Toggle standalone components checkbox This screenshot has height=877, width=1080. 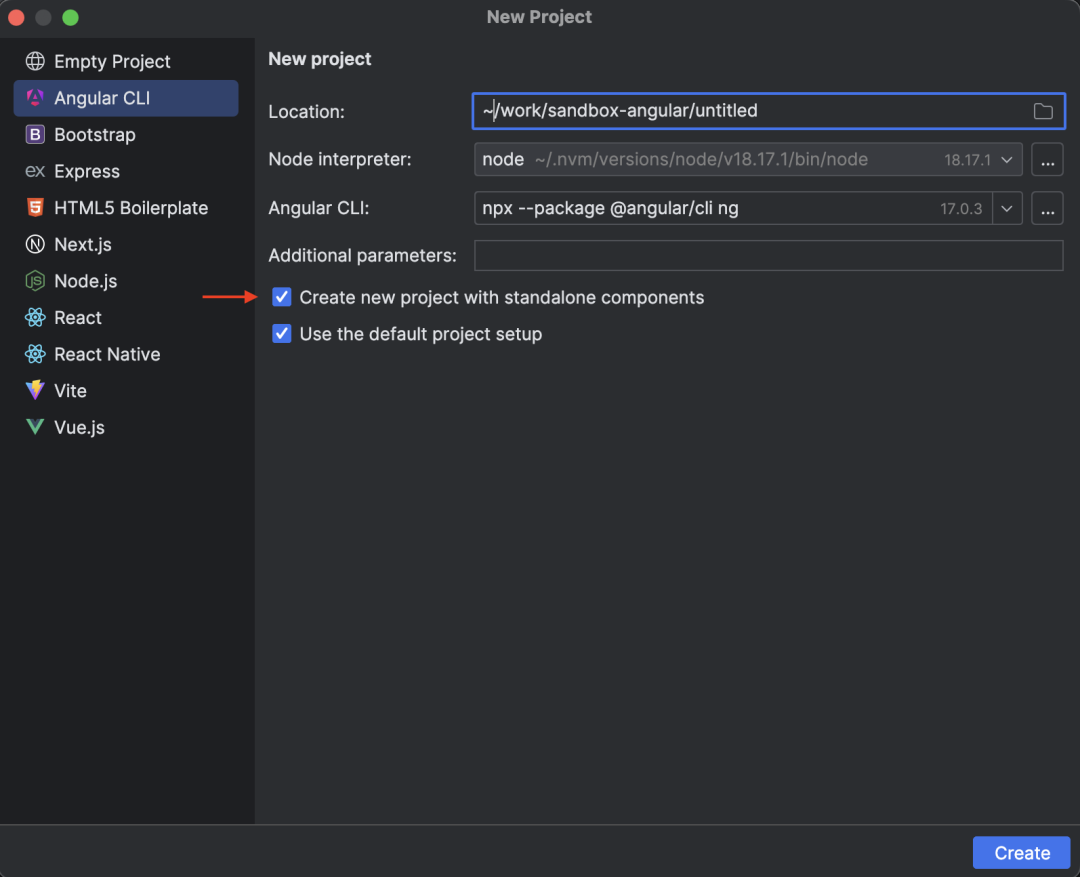[x=281, y=297]
